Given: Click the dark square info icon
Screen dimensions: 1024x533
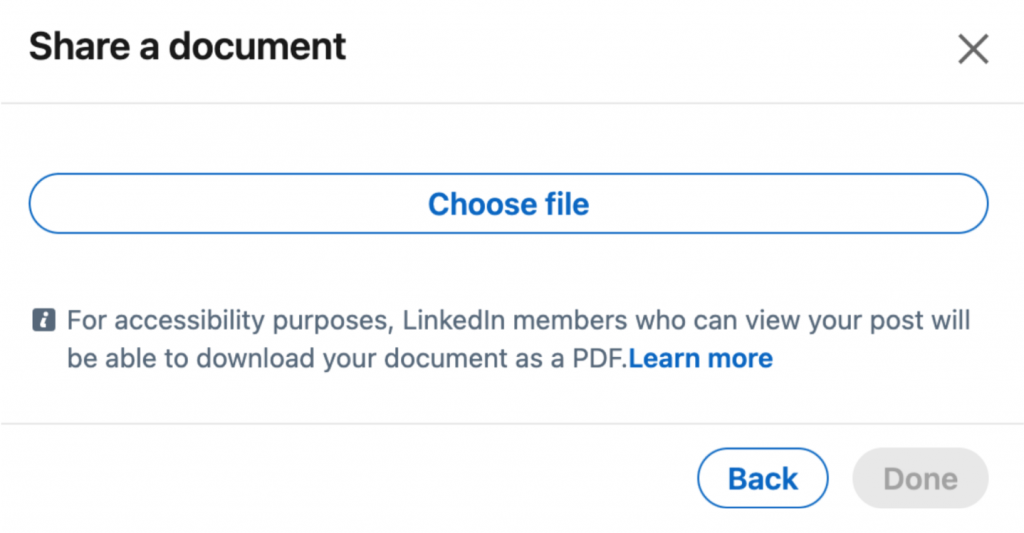Looking at the screenshot, I should pyautogui.click(x=44, y=321).
